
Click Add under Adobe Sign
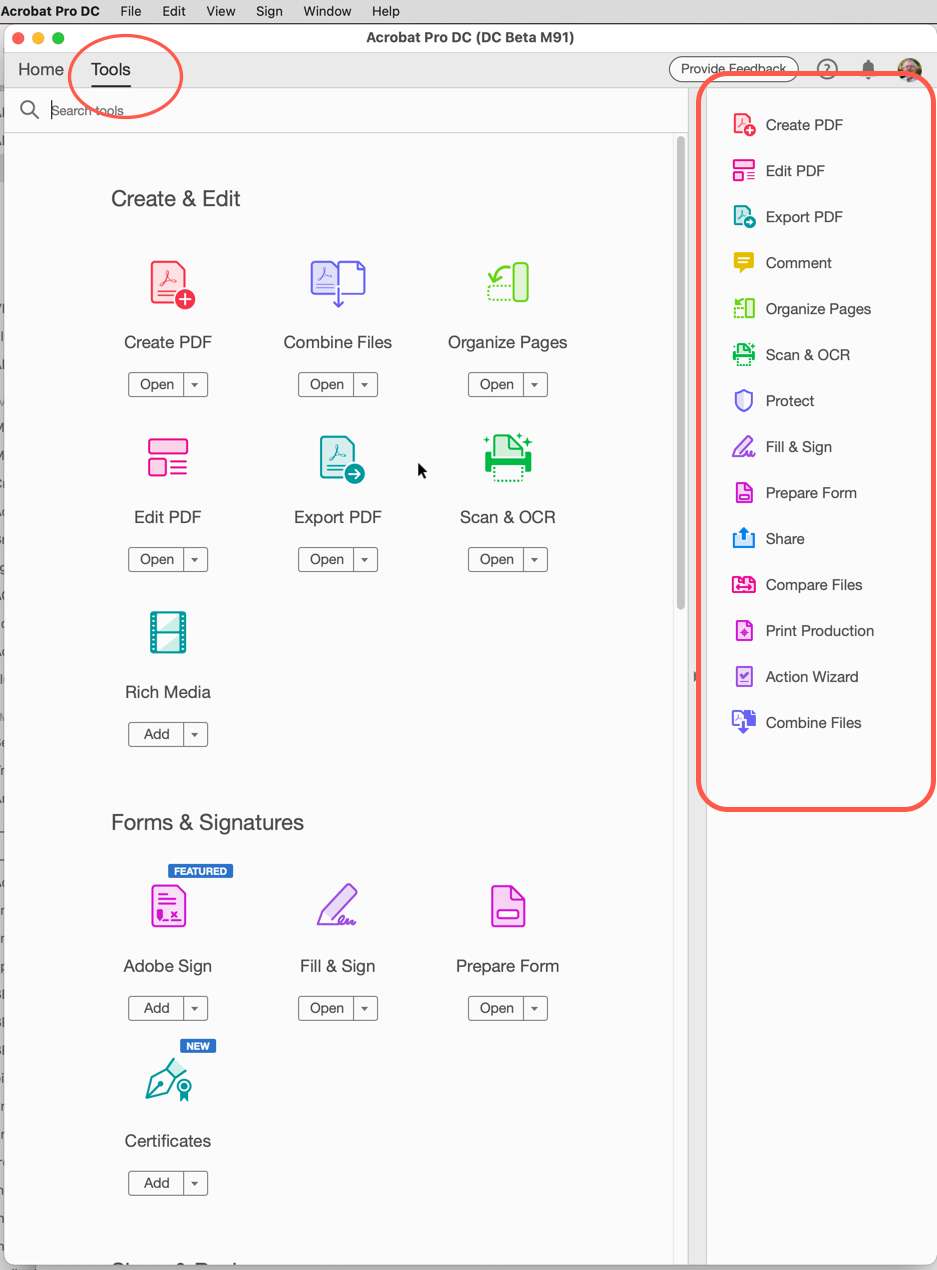[x=155, y=1008]
